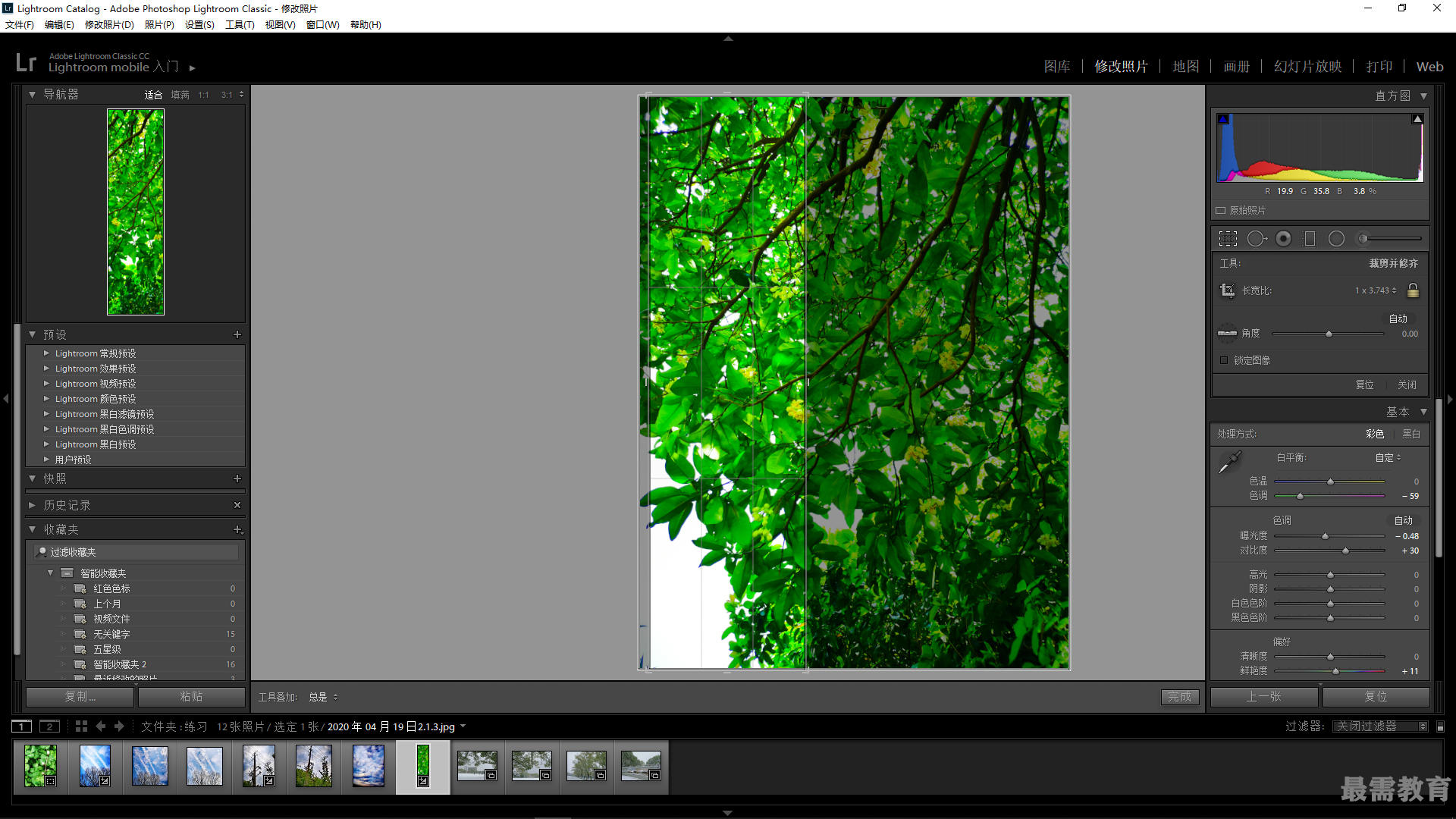Collapse the right panel group arrow
The image size is (1456, 819).
tap(1450, 399)
